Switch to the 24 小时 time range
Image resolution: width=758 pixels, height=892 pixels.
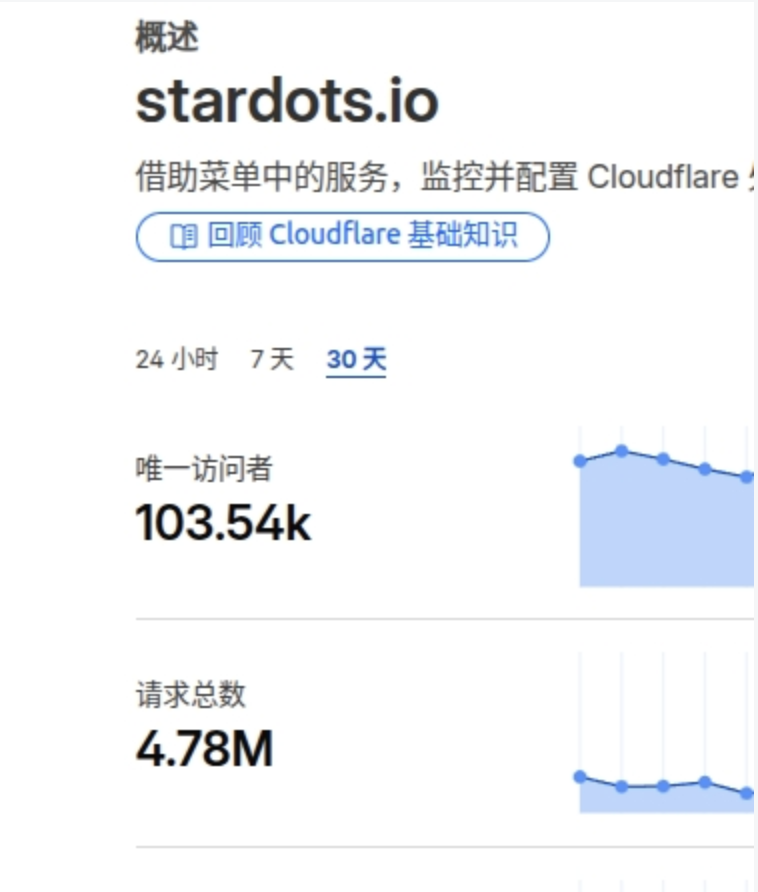[x=176, y=360]
